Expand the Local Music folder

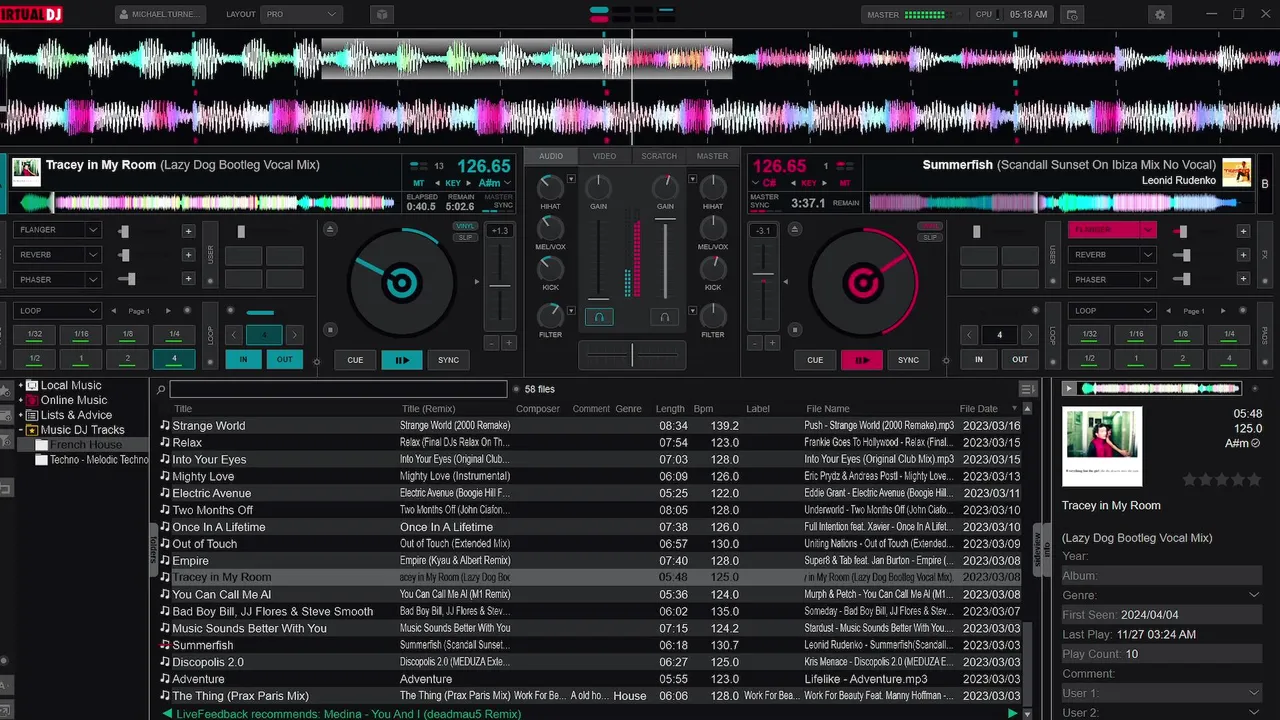[x=20, y=385]
